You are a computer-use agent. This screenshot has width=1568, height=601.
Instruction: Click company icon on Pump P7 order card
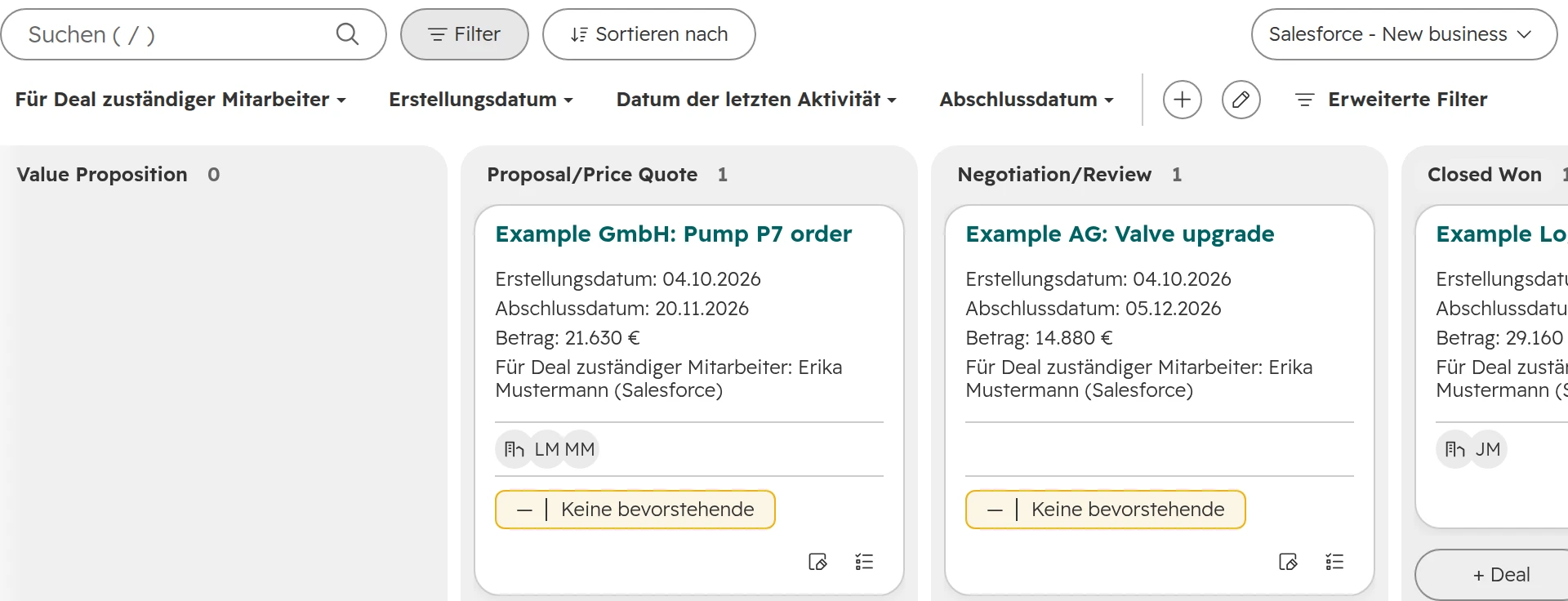pyautogui.click(x=514, y=449)
